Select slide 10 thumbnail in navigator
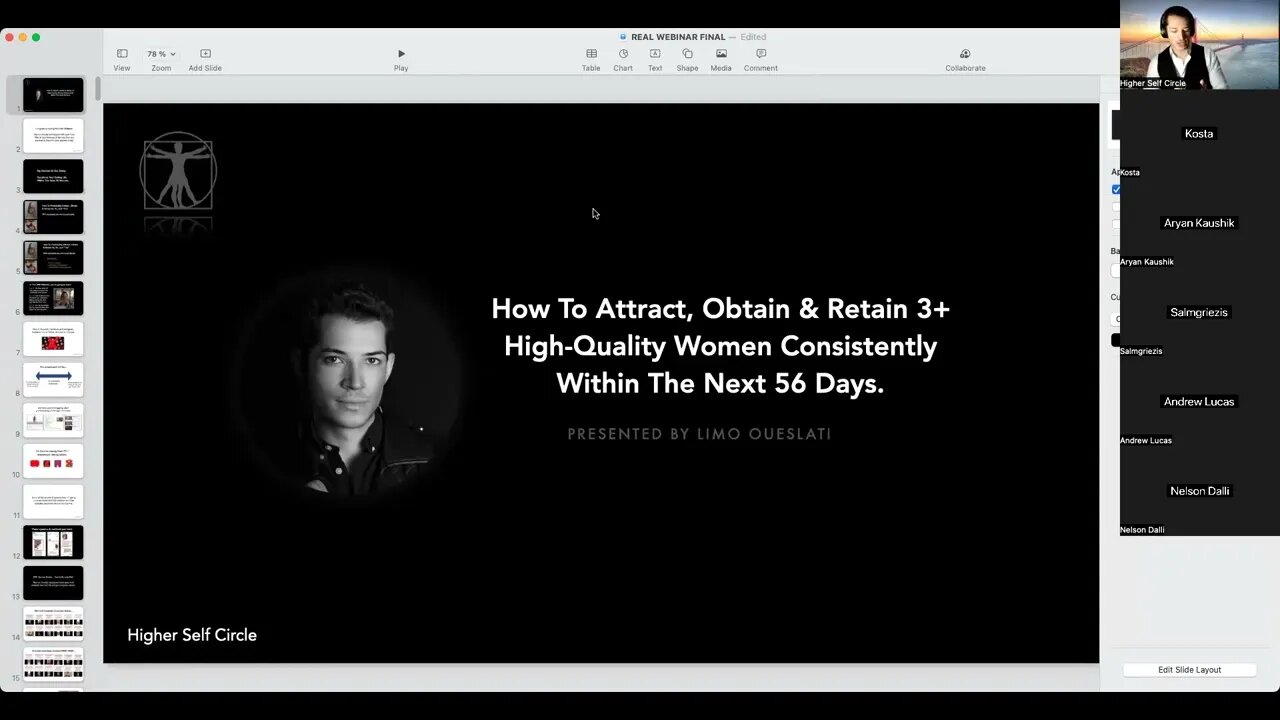This screenshot has width=1280, height=720. pos(53,461)
